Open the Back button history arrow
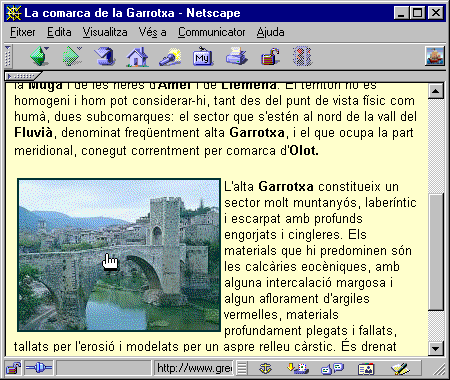450x380 pixels. coord(47,49)
